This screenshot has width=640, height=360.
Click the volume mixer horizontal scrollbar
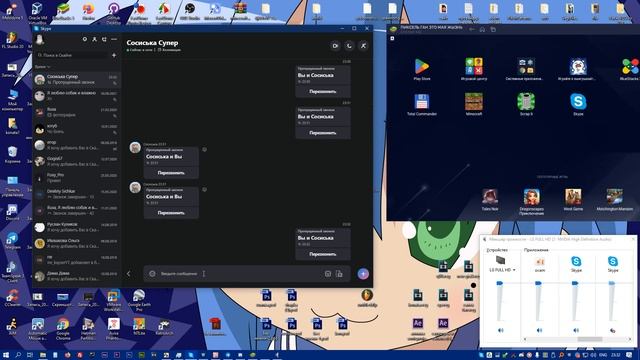(x=589, y=339)
